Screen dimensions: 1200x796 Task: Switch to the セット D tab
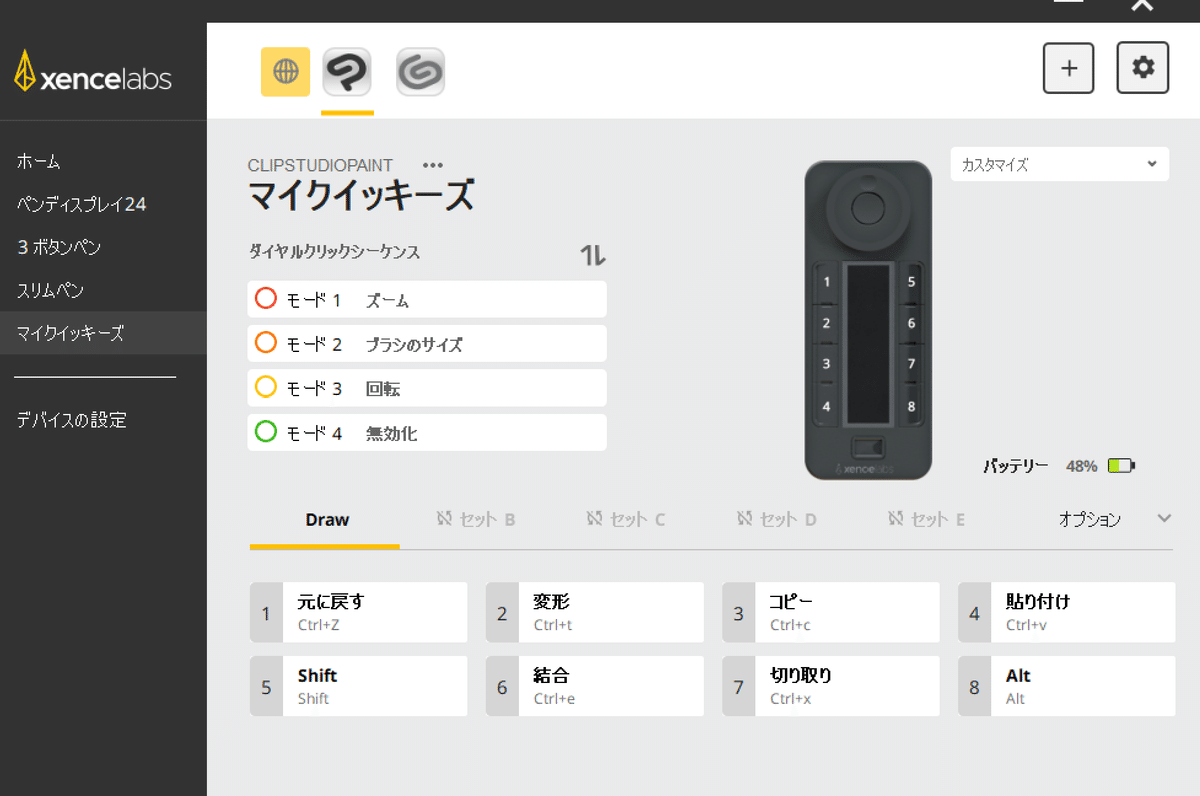point(777,520)
